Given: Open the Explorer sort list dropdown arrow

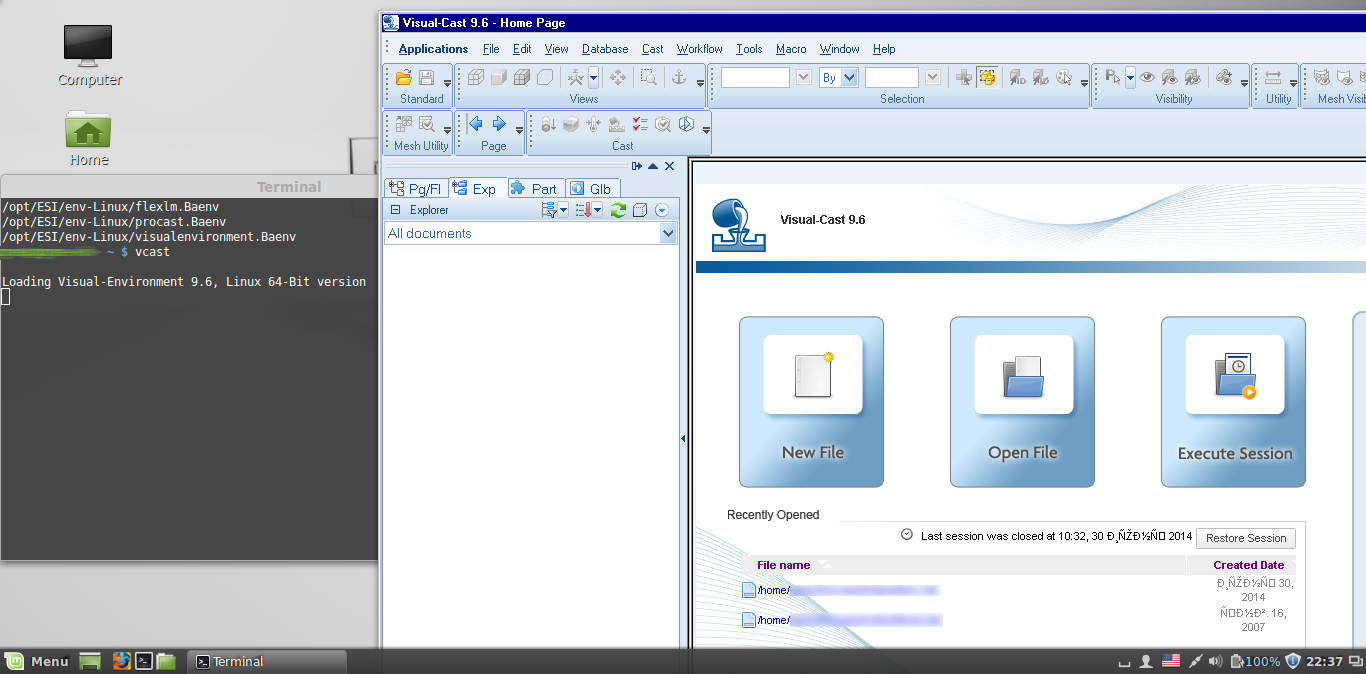Looking at the screenshot, I should (x=597, y=210).
